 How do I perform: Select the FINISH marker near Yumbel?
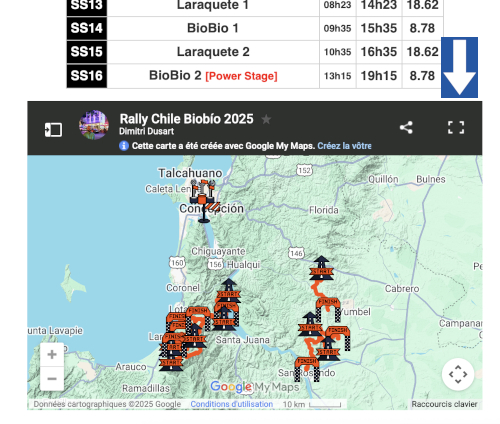pyautogui.click(x=328, y=309)
